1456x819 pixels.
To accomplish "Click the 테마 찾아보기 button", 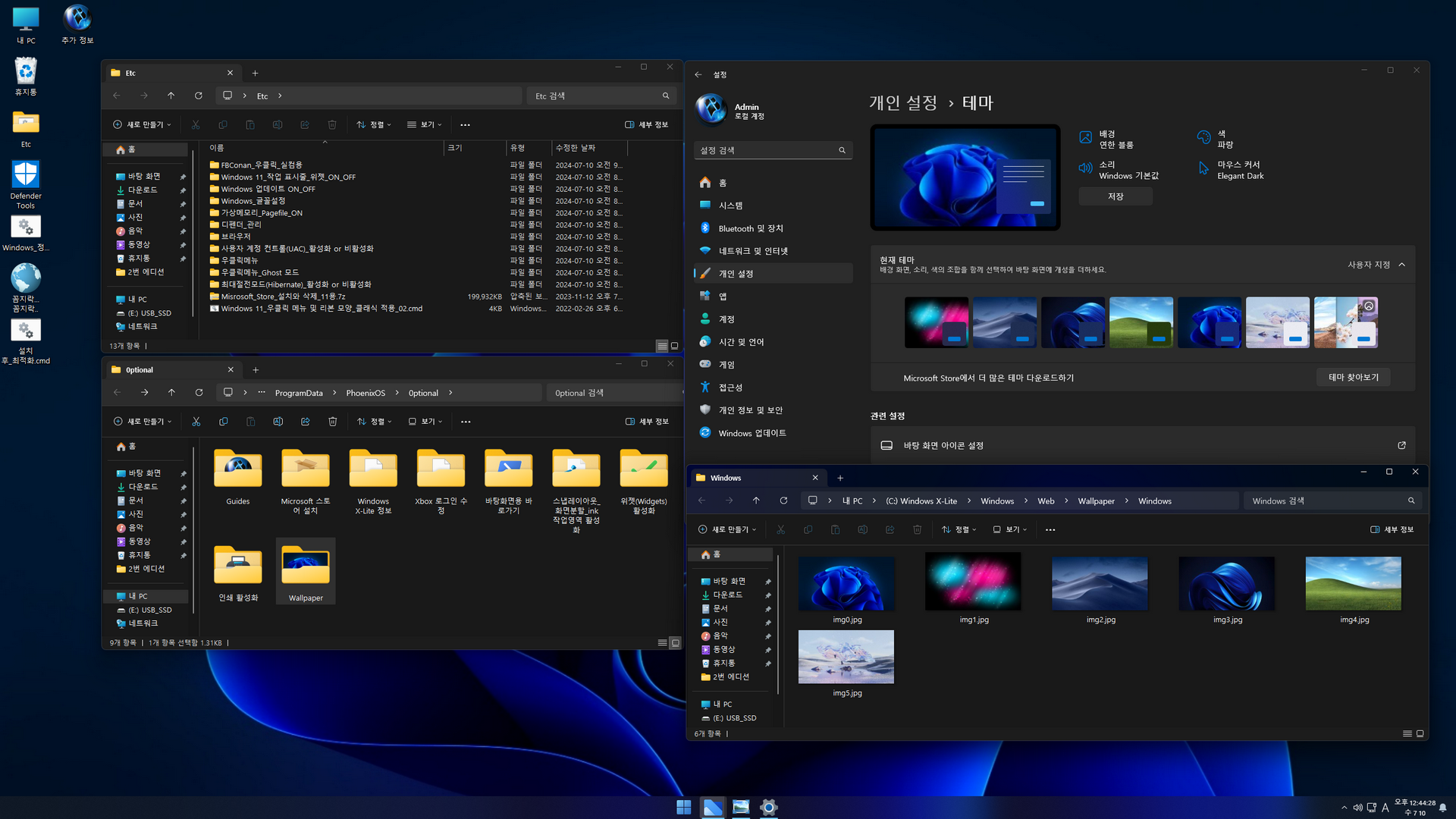I will coord(1353,378).
